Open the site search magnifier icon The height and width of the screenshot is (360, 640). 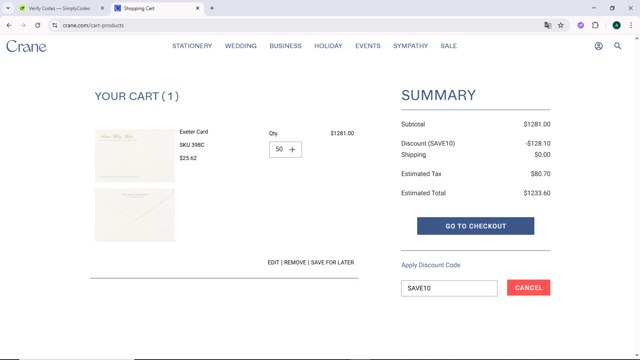[618, 46]
